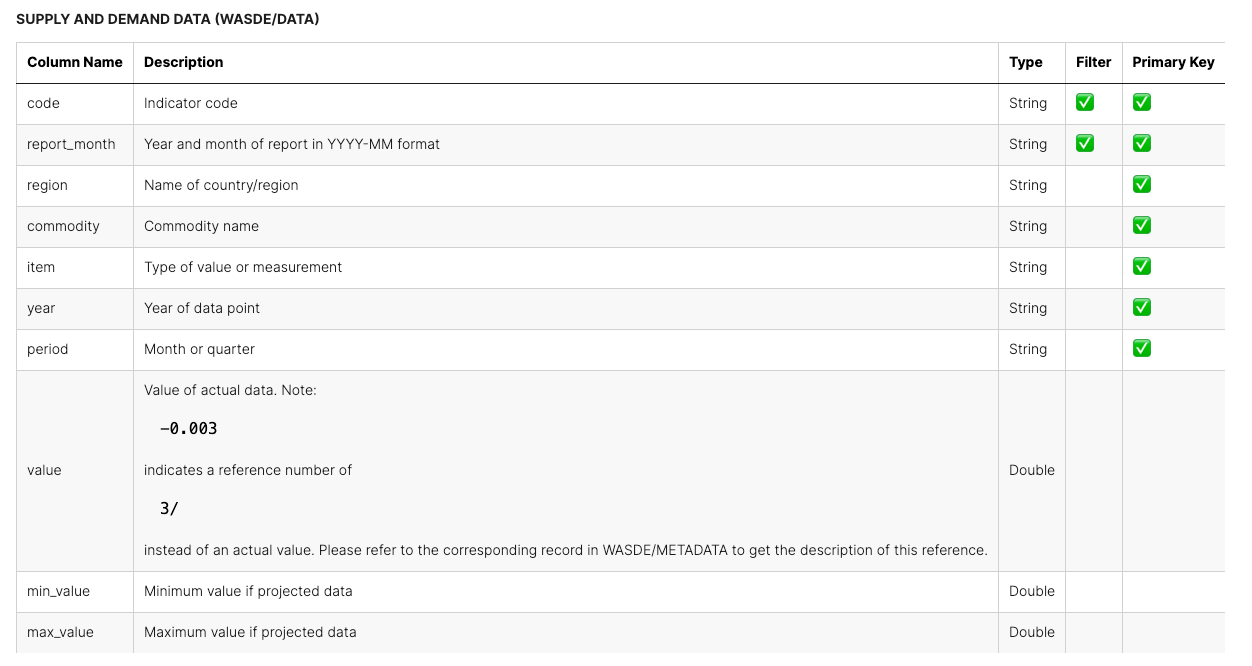
Task: Click the 3/ reference code sample
Action: pyautogui.click(x=169, y=509)
